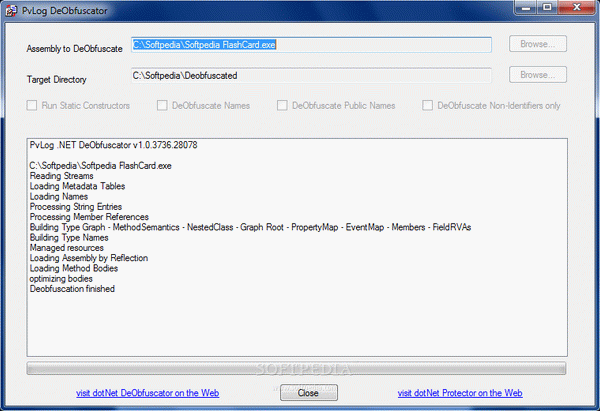Click the 'Target Directory' label

point(57,80)
